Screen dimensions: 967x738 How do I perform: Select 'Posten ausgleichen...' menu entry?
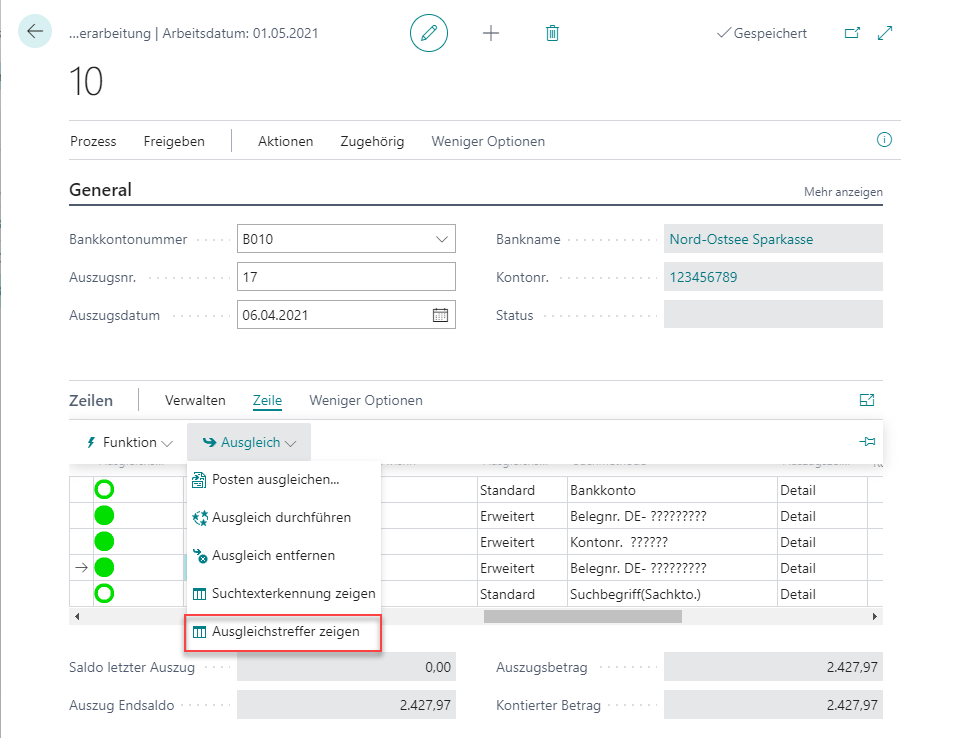pyautogui.click(x=275, y=480)
